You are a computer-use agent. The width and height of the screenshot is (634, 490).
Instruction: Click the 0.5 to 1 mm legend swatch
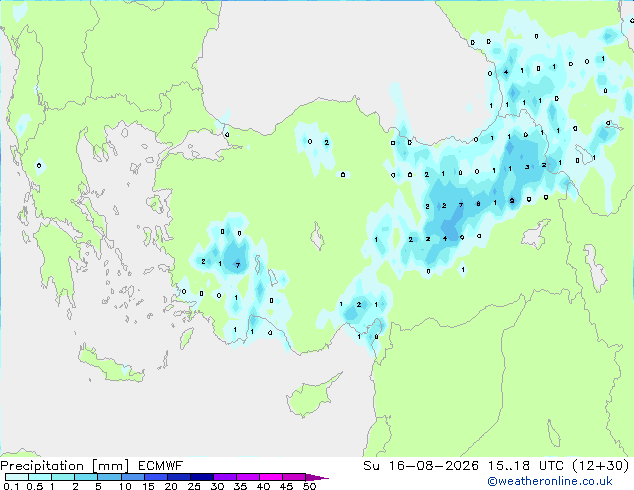pyautogui.click(x=40, y=477)
